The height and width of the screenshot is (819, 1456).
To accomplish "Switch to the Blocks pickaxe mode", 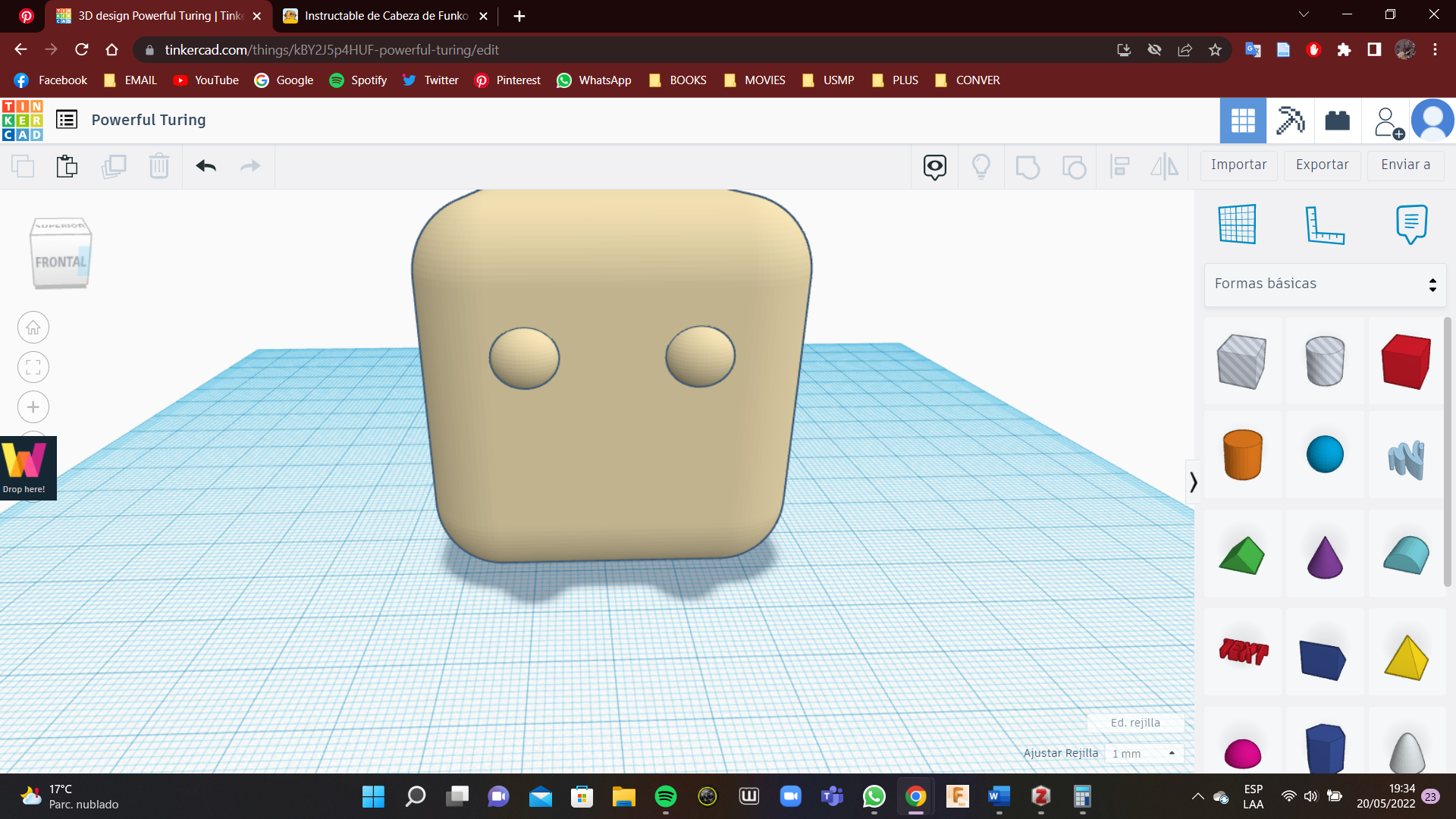I will (1290, 121).
